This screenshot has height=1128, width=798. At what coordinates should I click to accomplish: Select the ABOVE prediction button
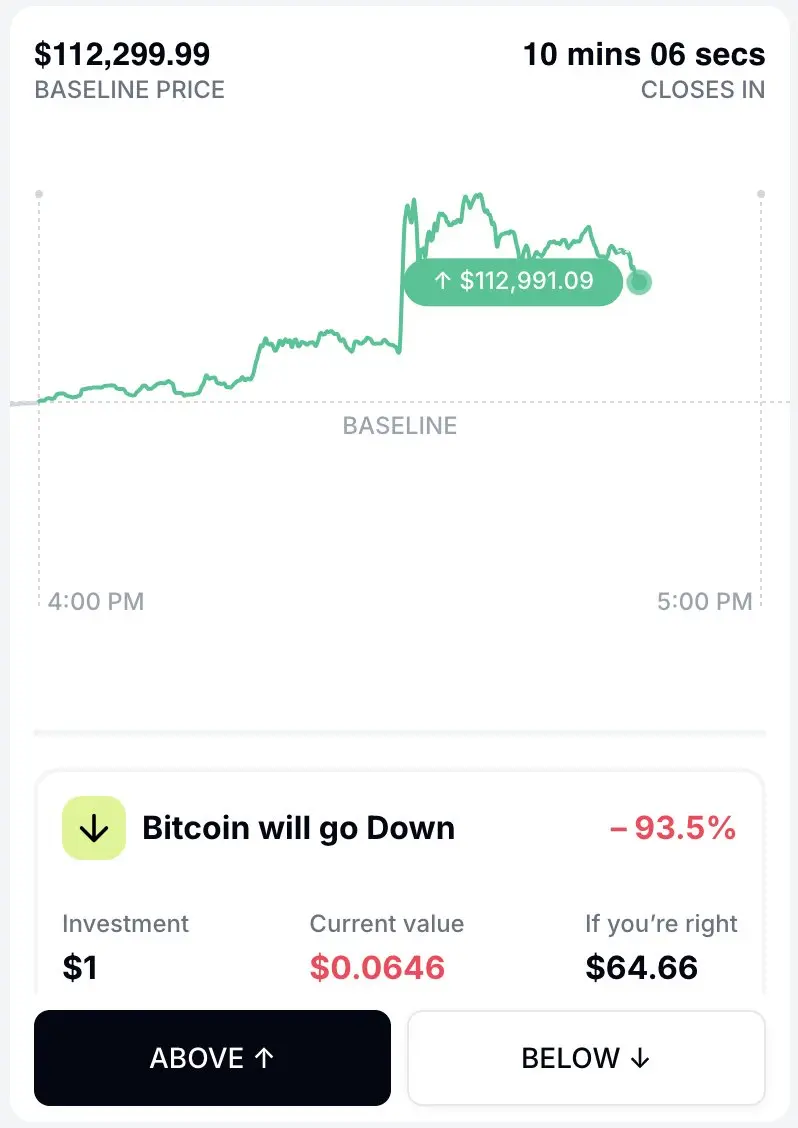point(212,1058)
